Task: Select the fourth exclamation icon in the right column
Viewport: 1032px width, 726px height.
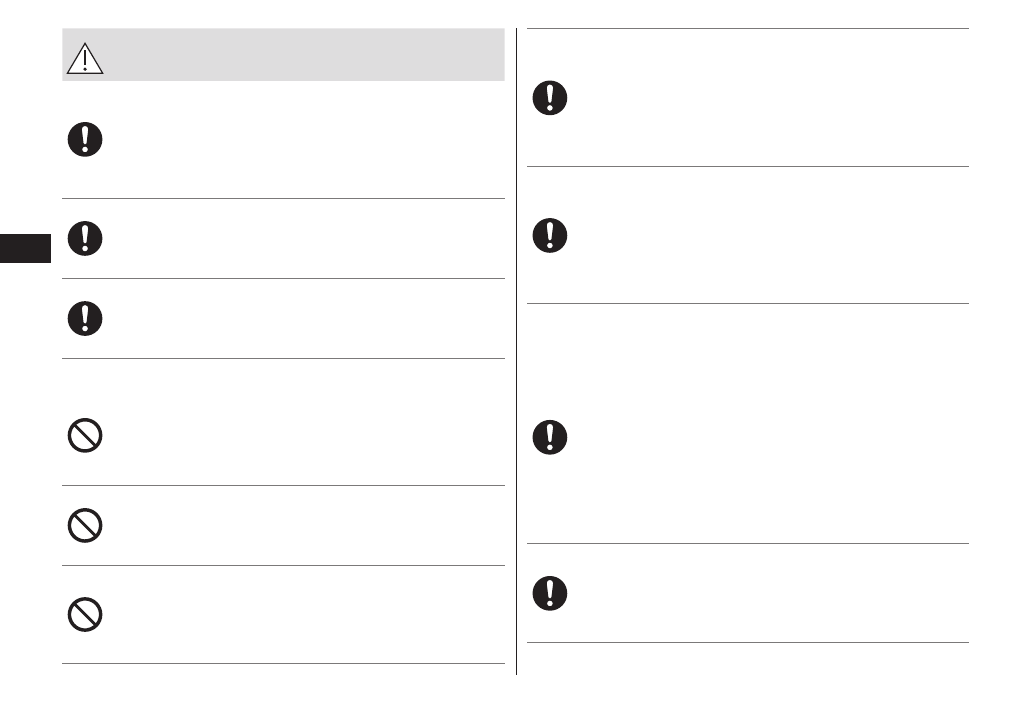Action: tap(549, 593)
